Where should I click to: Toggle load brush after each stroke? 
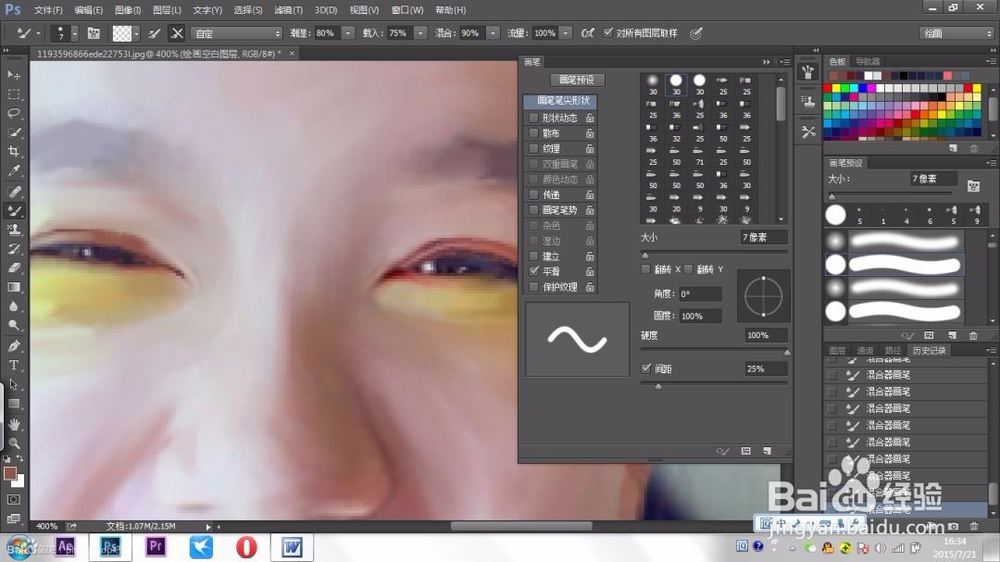[154, 33]
